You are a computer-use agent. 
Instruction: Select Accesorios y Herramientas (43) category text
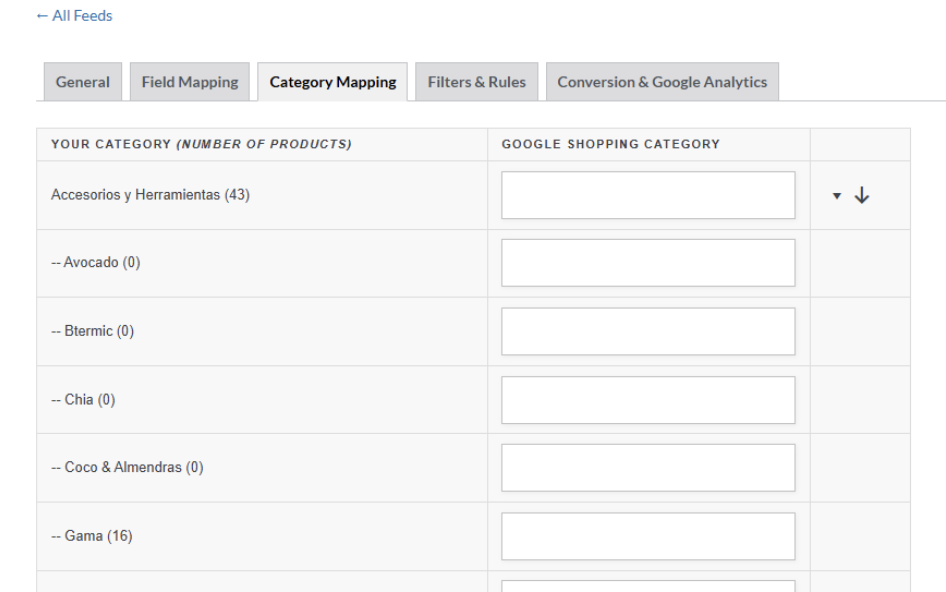tap(150, 195)
